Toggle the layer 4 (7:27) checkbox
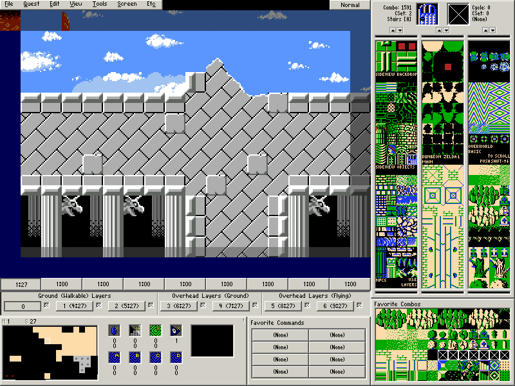The height and width of the screenshot is (386, 515). coord(255,305)
